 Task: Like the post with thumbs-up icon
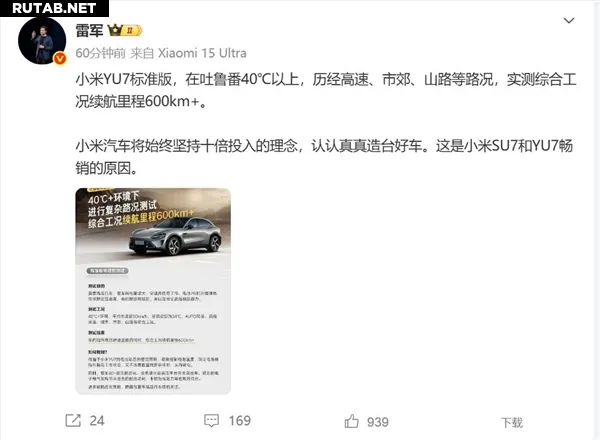[x=352, y=421]
